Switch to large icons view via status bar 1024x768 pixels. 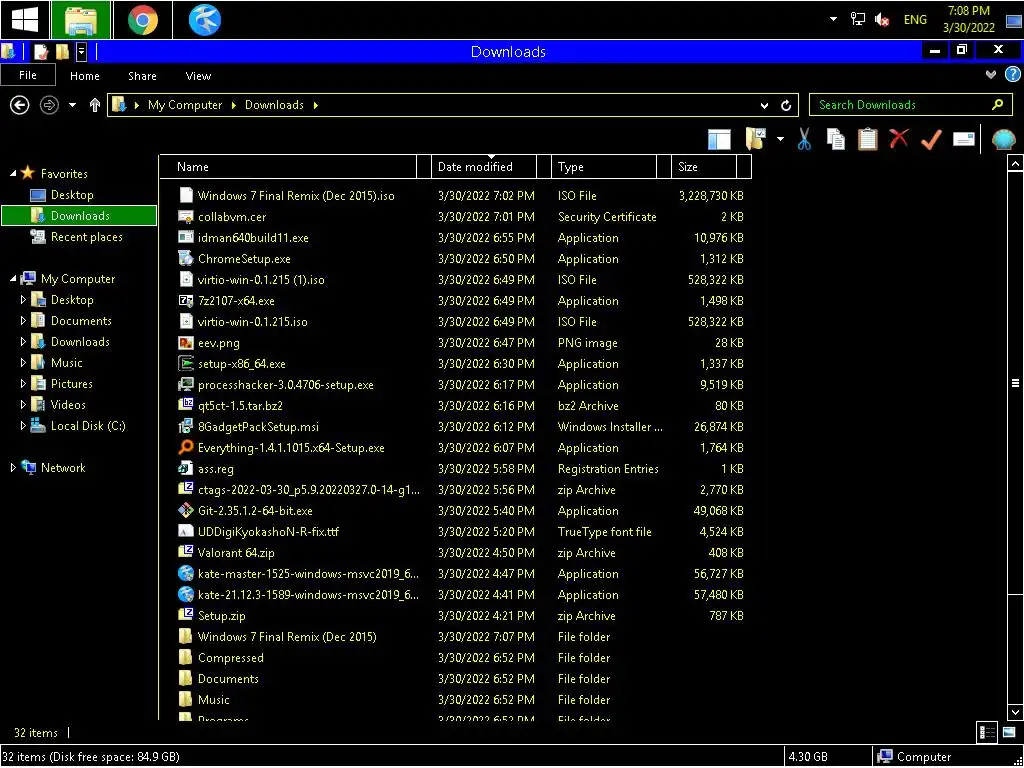point(1009,733)
